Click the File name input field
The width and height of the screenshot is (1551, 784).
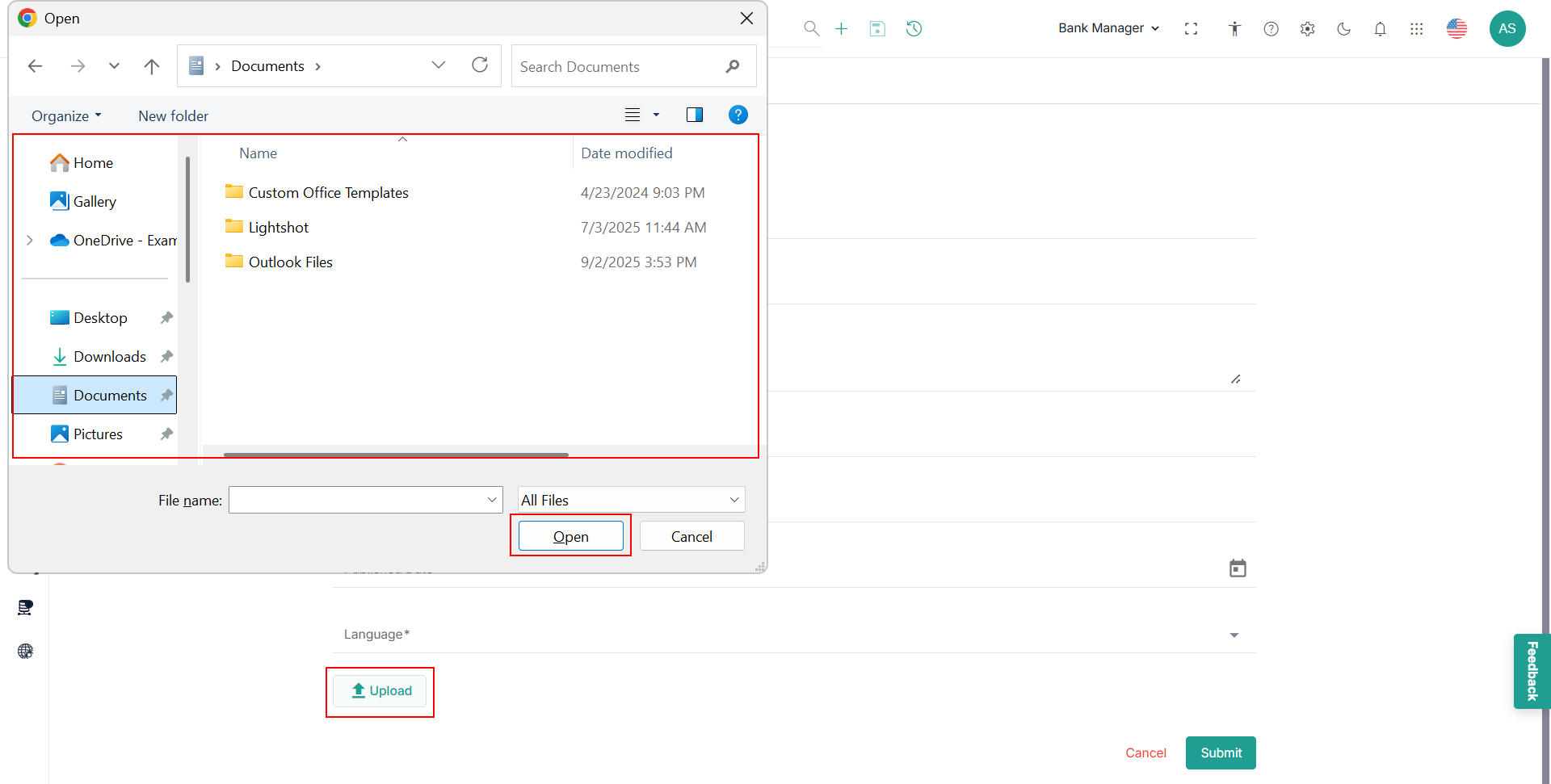tap(358, 500)
